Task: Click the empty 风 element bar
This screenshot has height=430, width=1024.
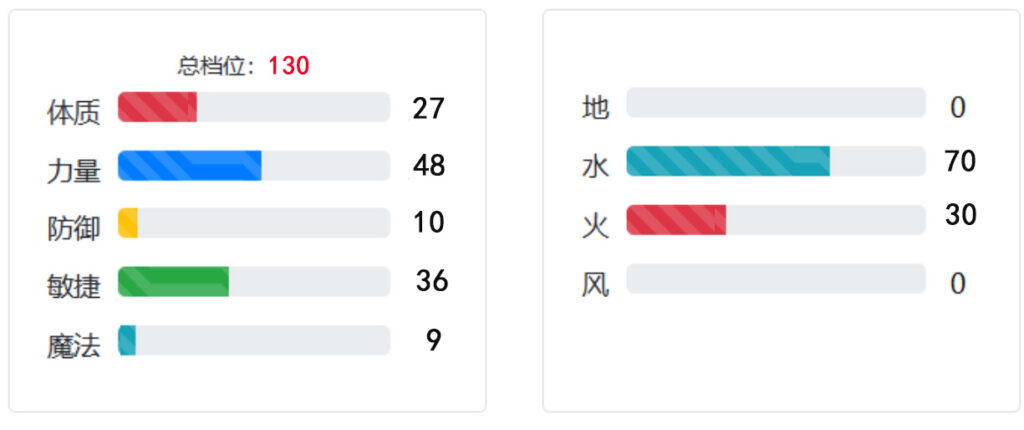Action: point(776,279)
